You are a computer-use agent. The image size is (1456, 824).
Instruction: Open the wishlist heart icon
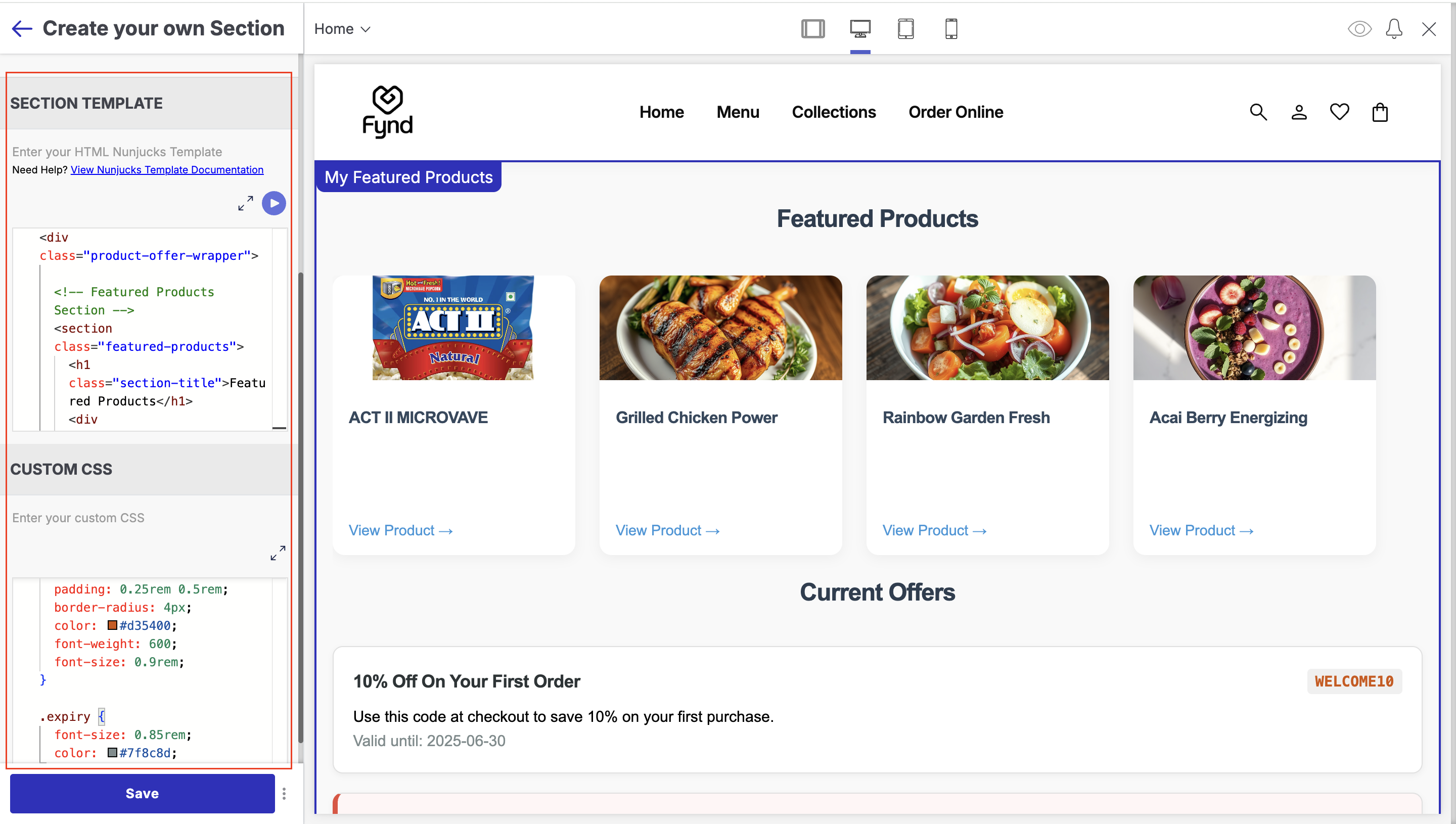[x=1339, y=112]
